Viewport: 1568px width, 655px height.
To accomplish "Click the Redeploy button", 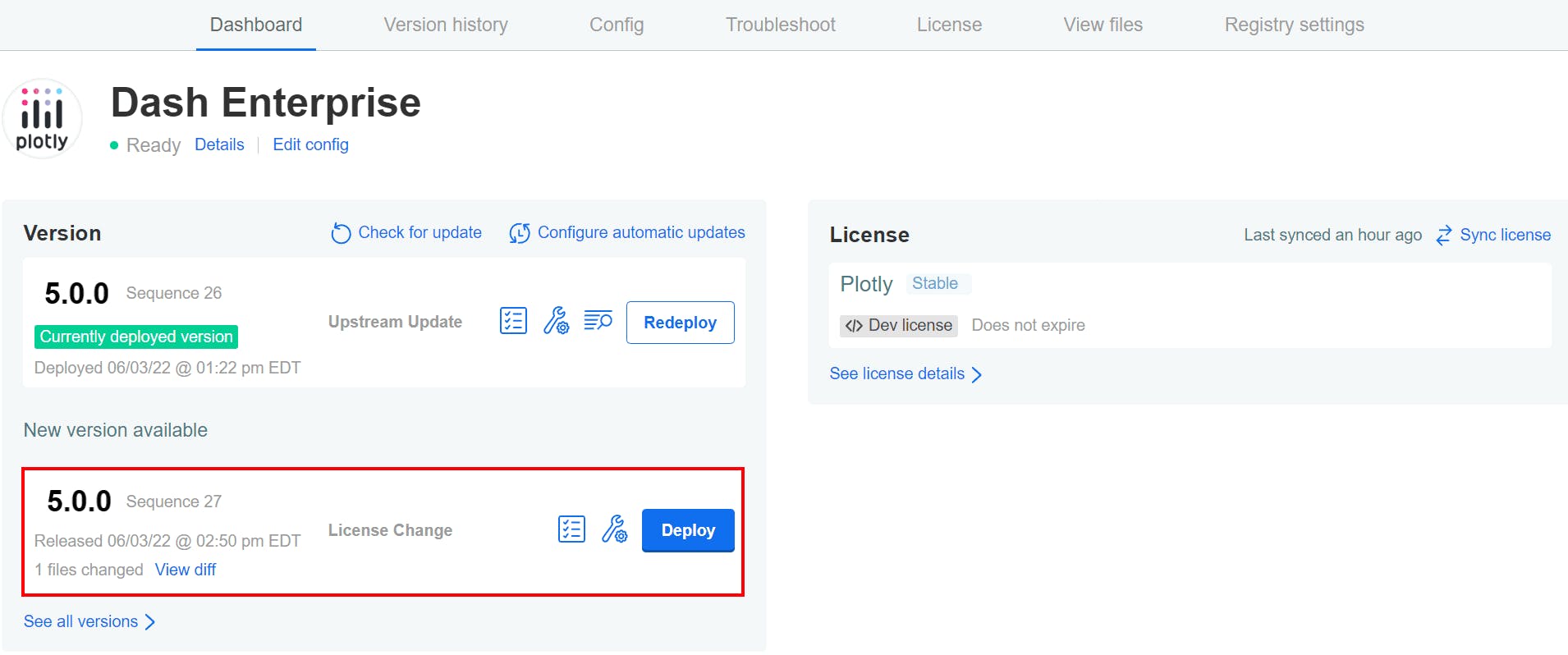I will tap(681, 323).
